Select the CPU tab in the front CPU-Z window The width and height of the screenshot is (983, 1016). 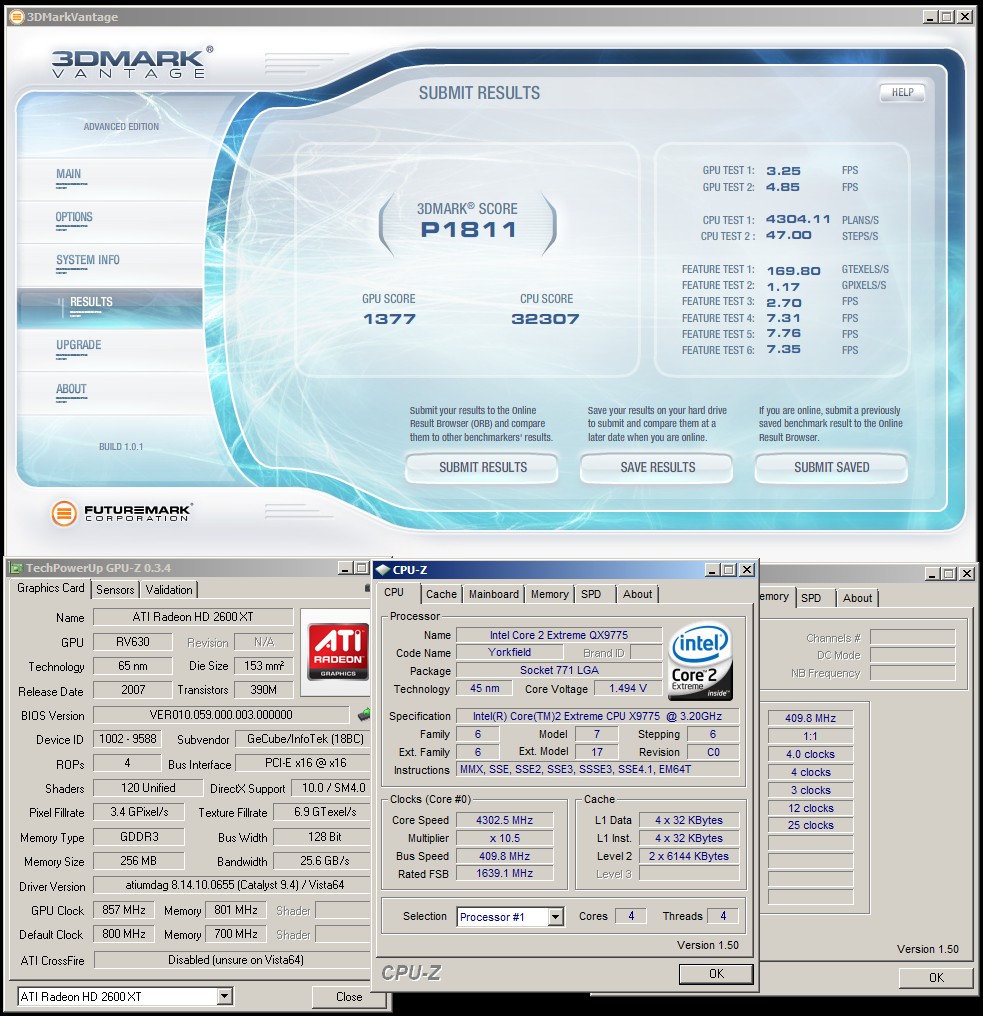click(394, 592)
